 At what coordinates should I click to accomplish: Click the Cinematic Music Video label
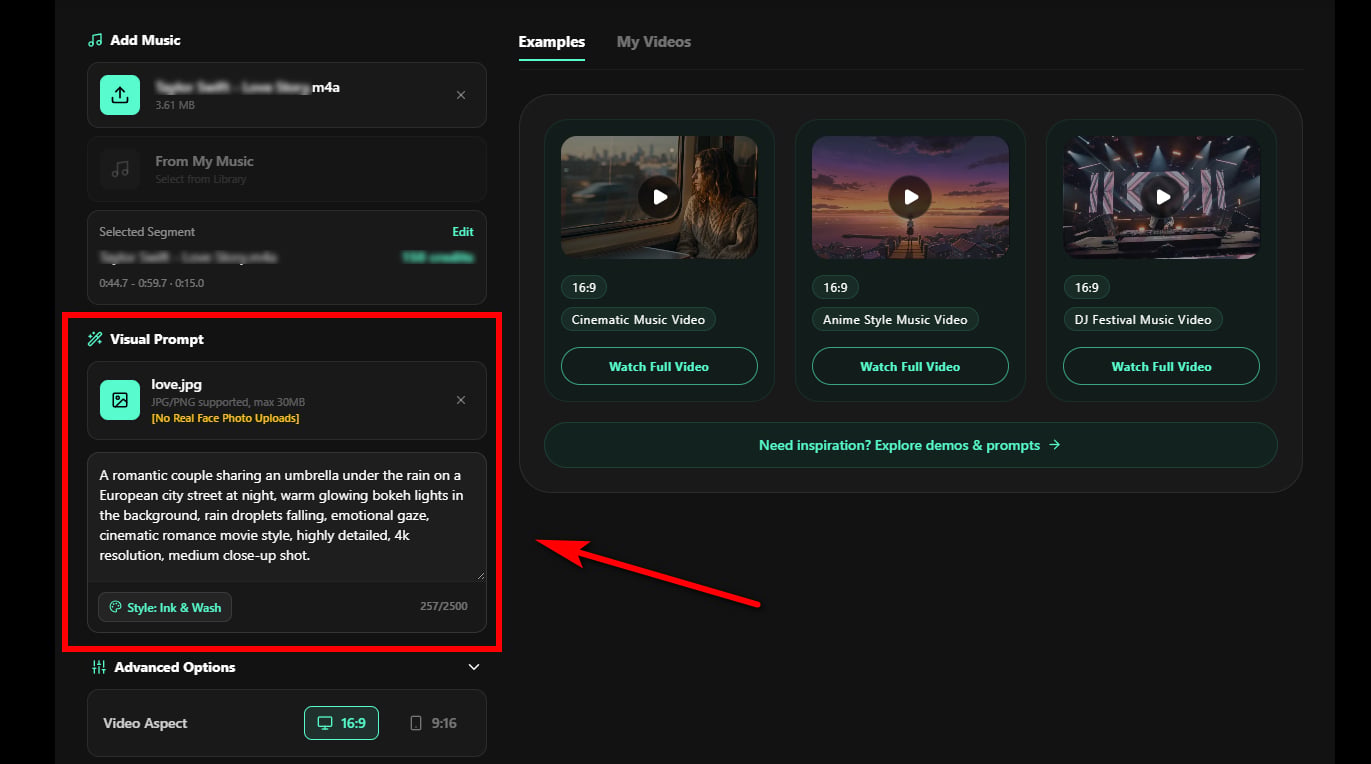(x=638, y=320)
